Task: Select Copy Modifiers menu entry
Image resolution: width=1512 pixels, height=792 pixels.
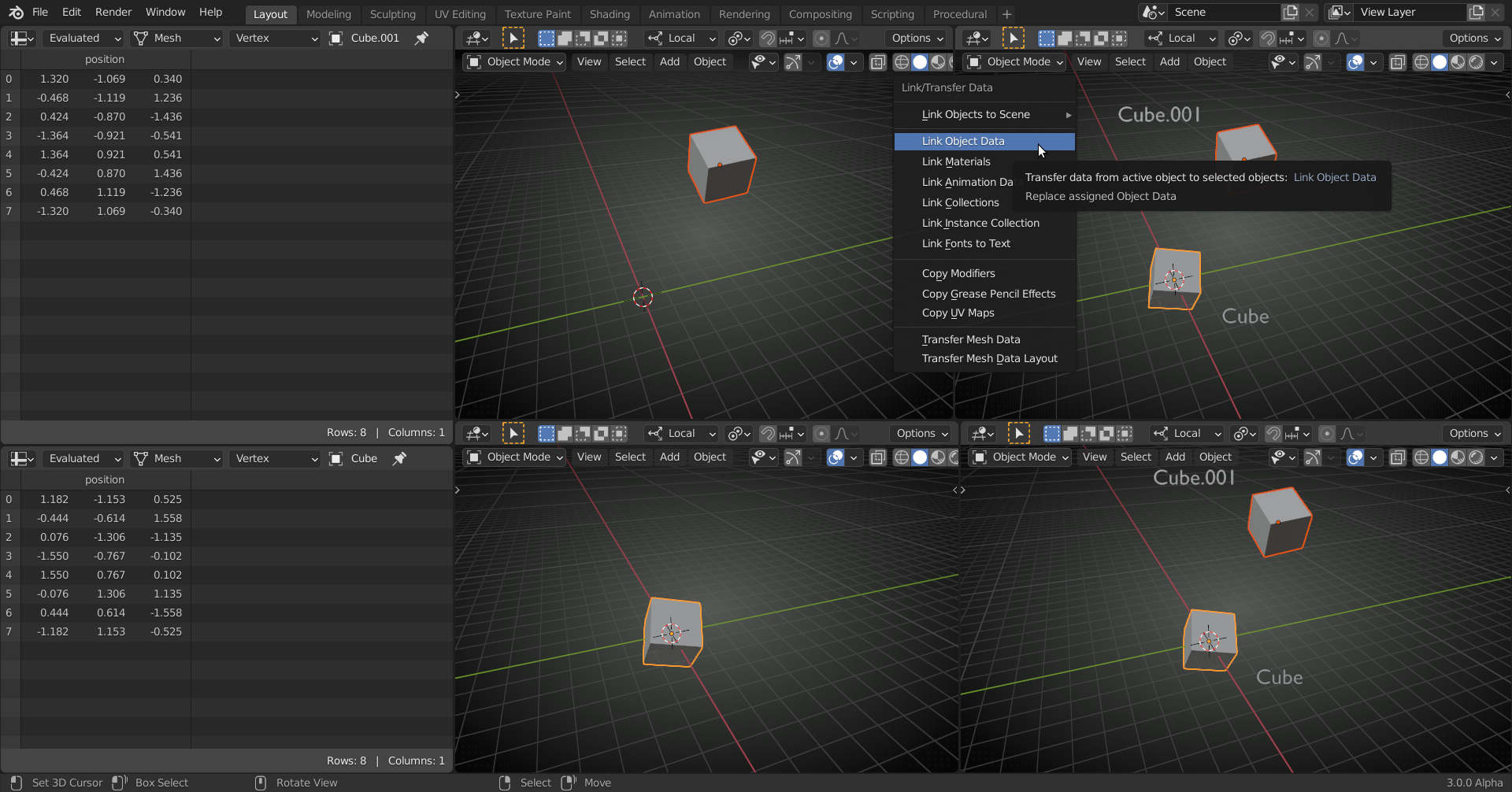Action: pyautogui.click(x=984, y=273)
